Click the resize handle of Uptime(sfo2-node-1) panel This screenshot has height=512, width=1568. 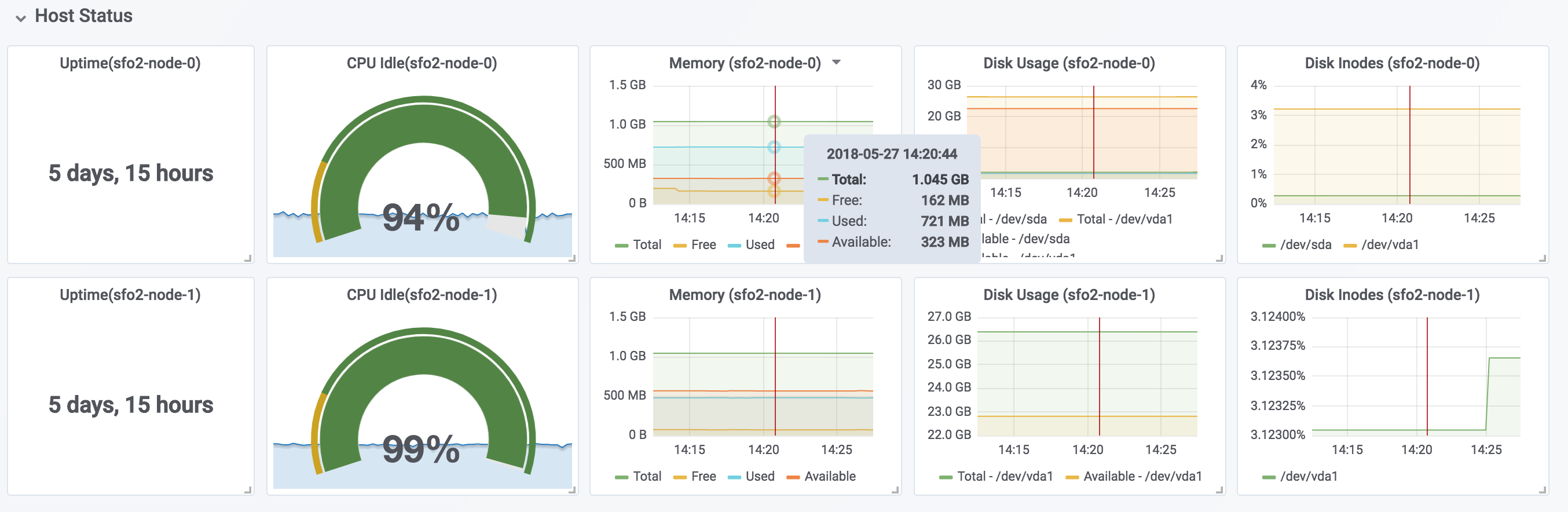pos(248,489)
